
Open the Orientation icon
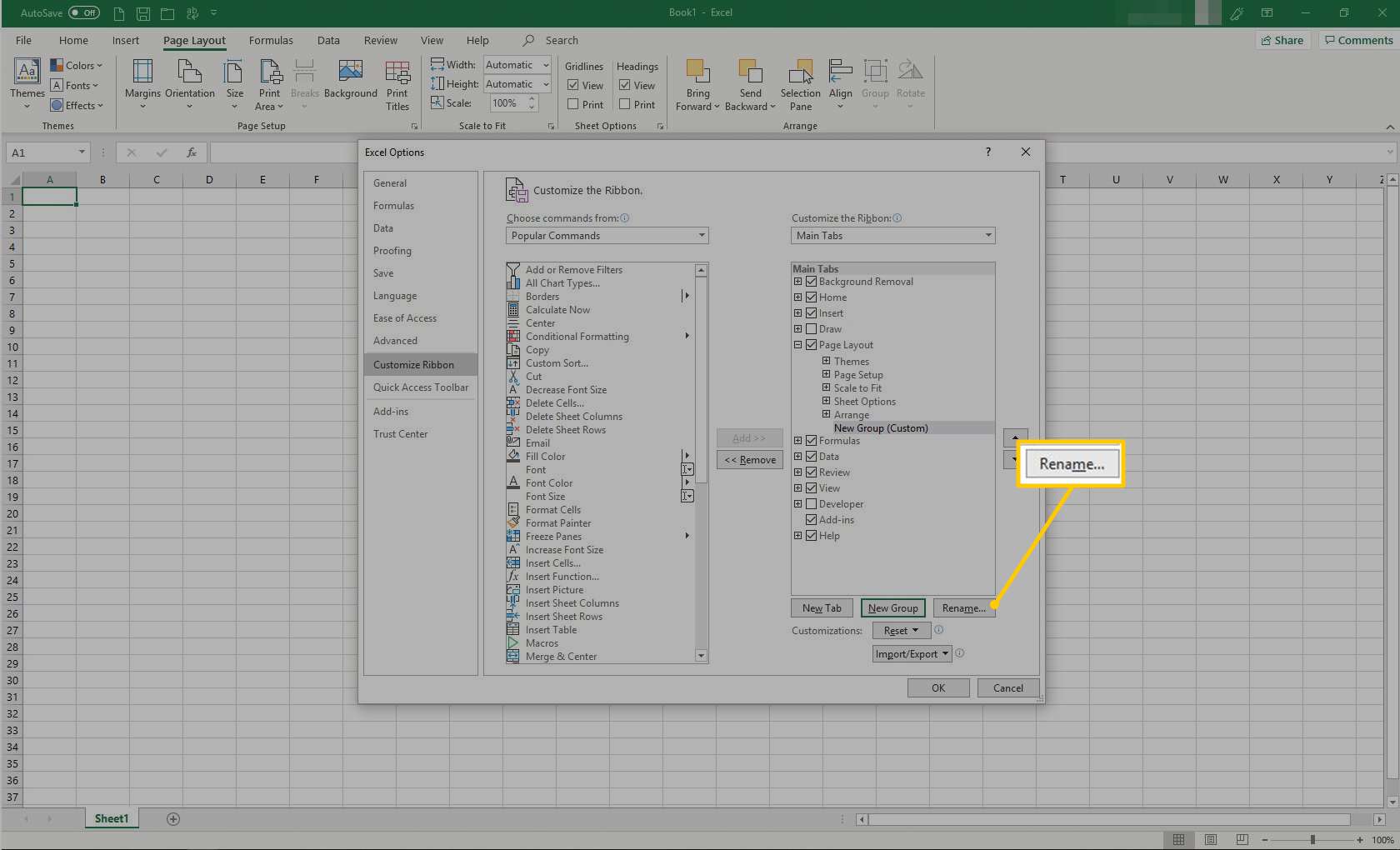(190, 72)
